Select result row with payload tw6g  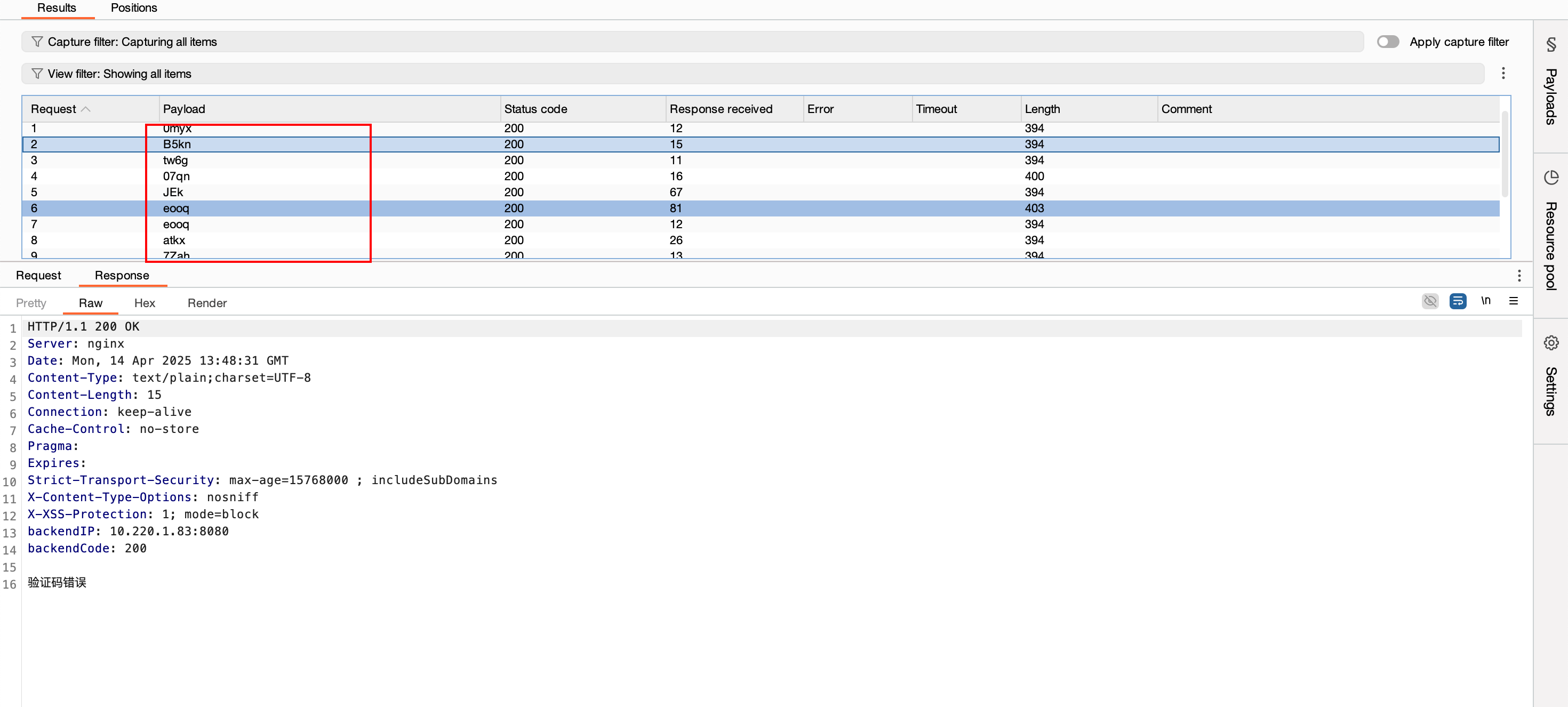761,160
